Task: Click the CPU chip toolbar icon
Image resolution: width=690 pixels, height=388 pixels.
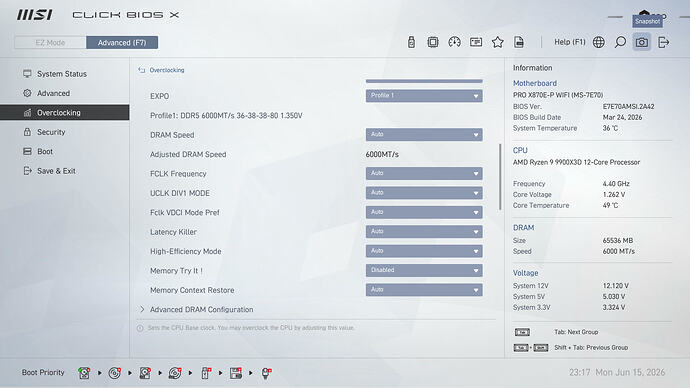Action: (433, 42)
